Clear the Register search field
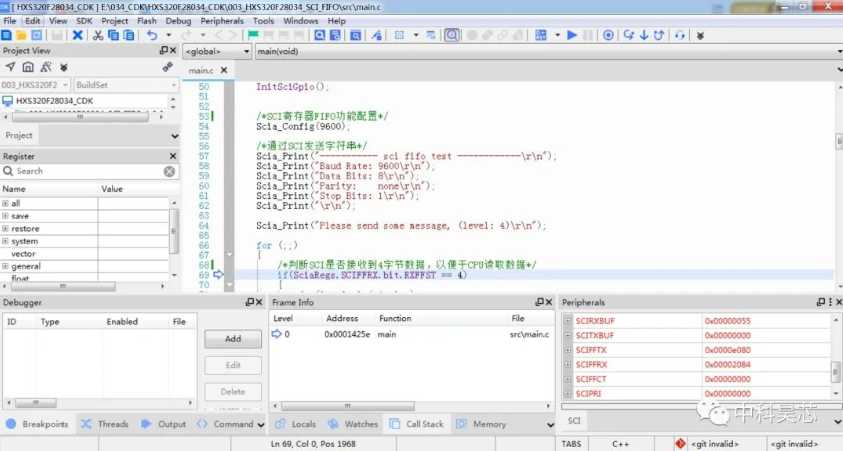The width and height of the screenshot is (843, 451). pyautogui.click(x=169, y=171)
